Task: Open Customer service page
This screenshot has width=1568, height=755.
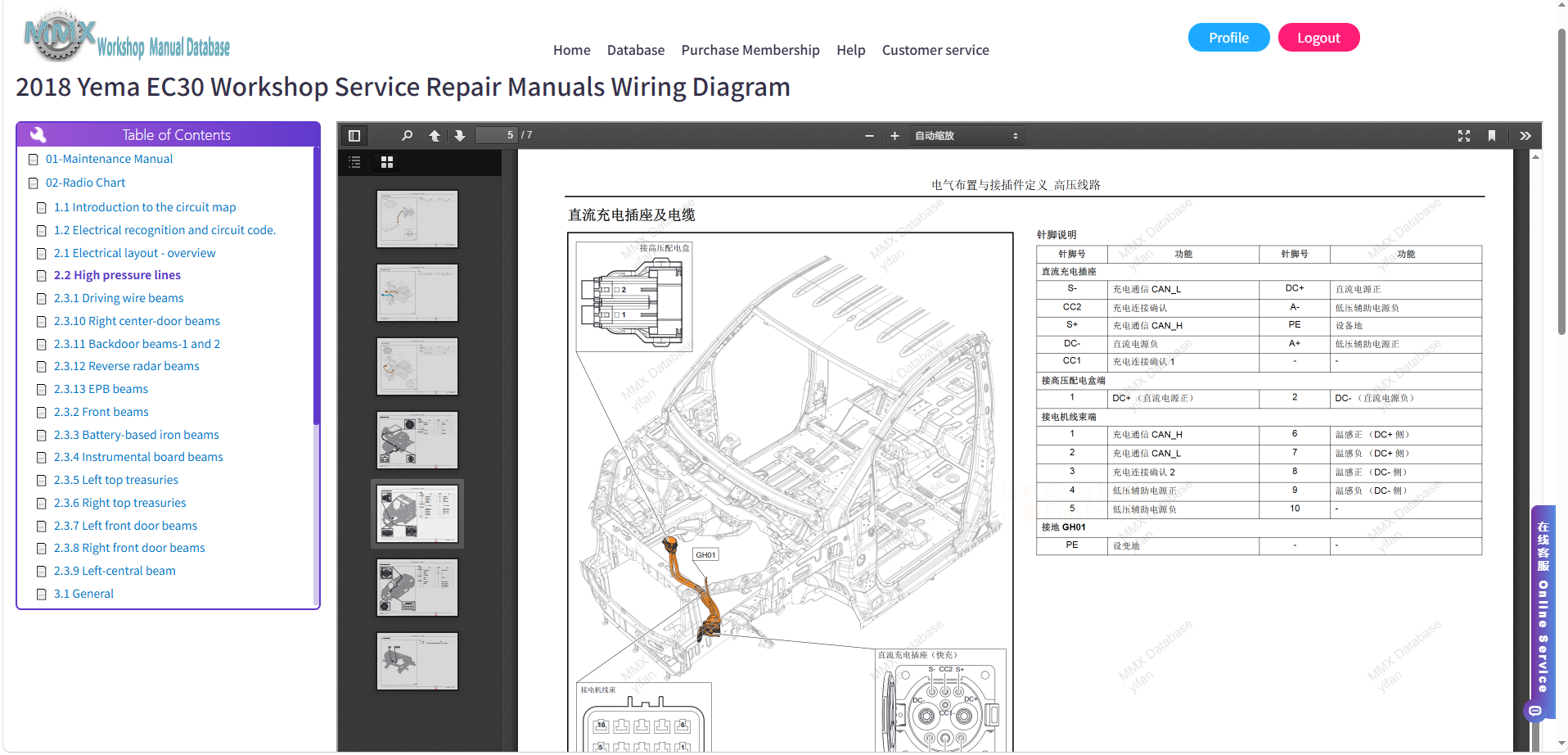Action: 935,50
